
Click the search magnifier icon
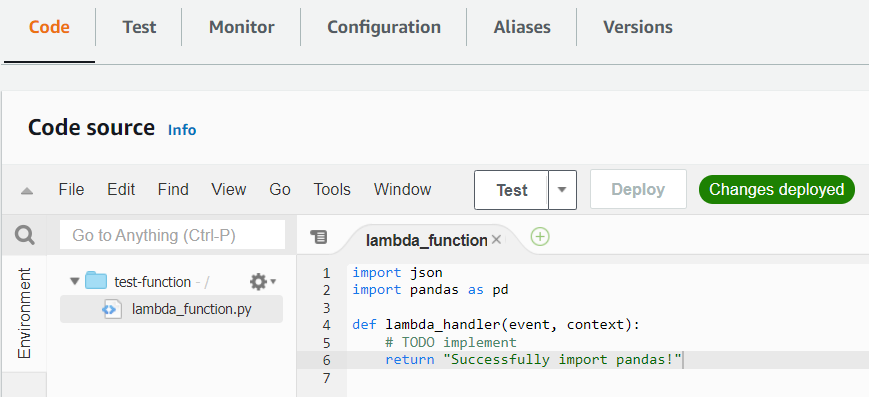pyautogui.click(x=24, y=235)
